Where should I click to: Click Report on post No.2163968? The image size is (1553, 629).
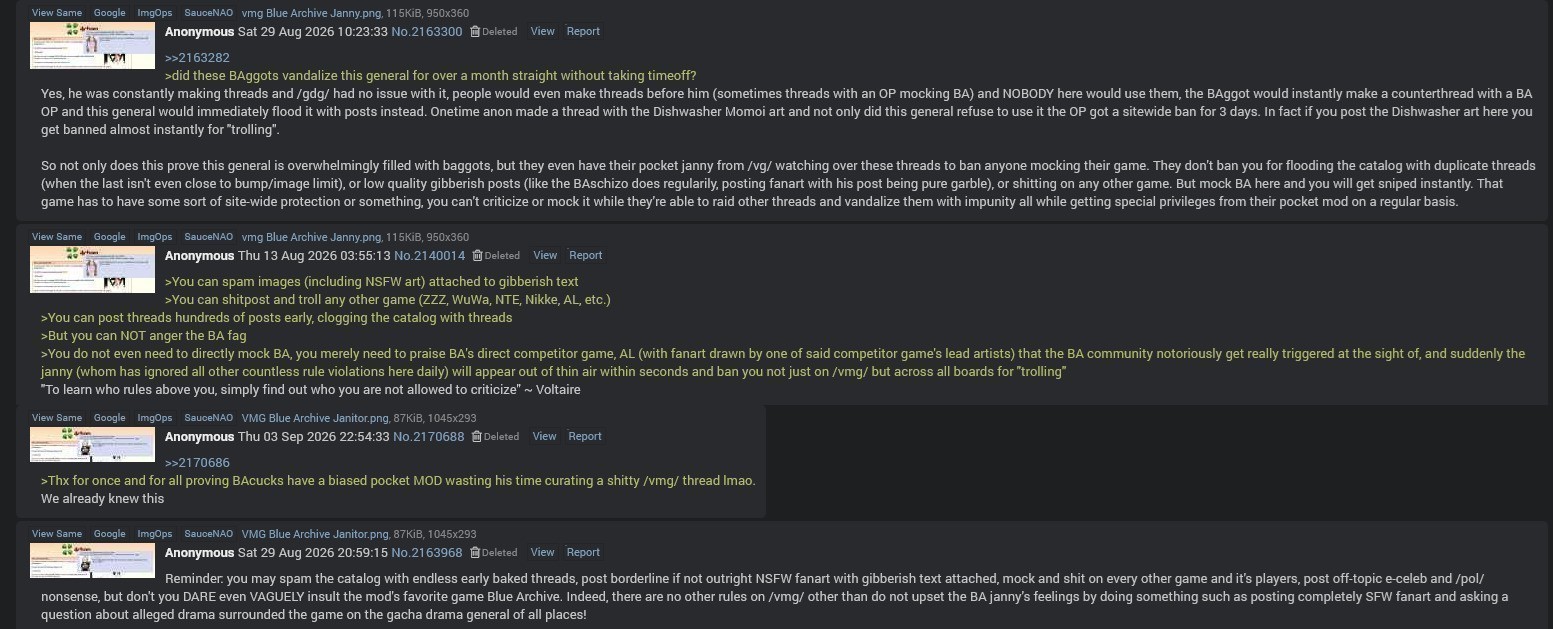[x=583, y=553]
